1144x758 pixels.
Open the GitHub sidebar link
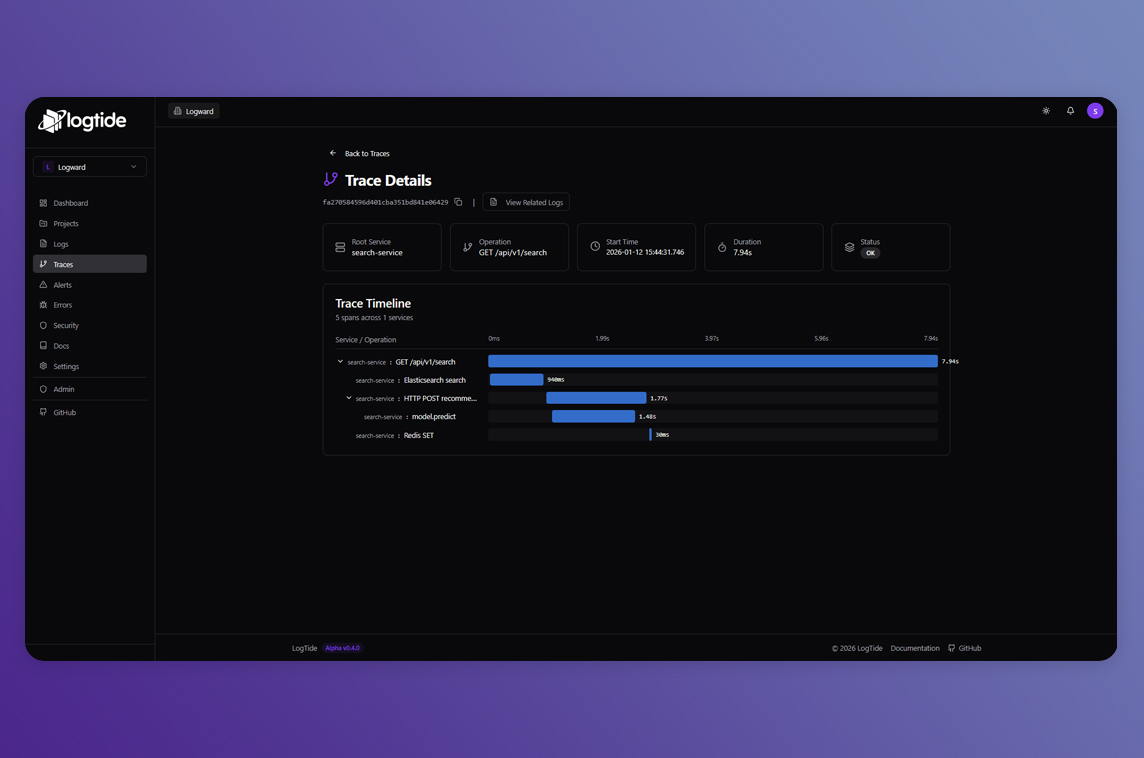(x=64, y=412)
